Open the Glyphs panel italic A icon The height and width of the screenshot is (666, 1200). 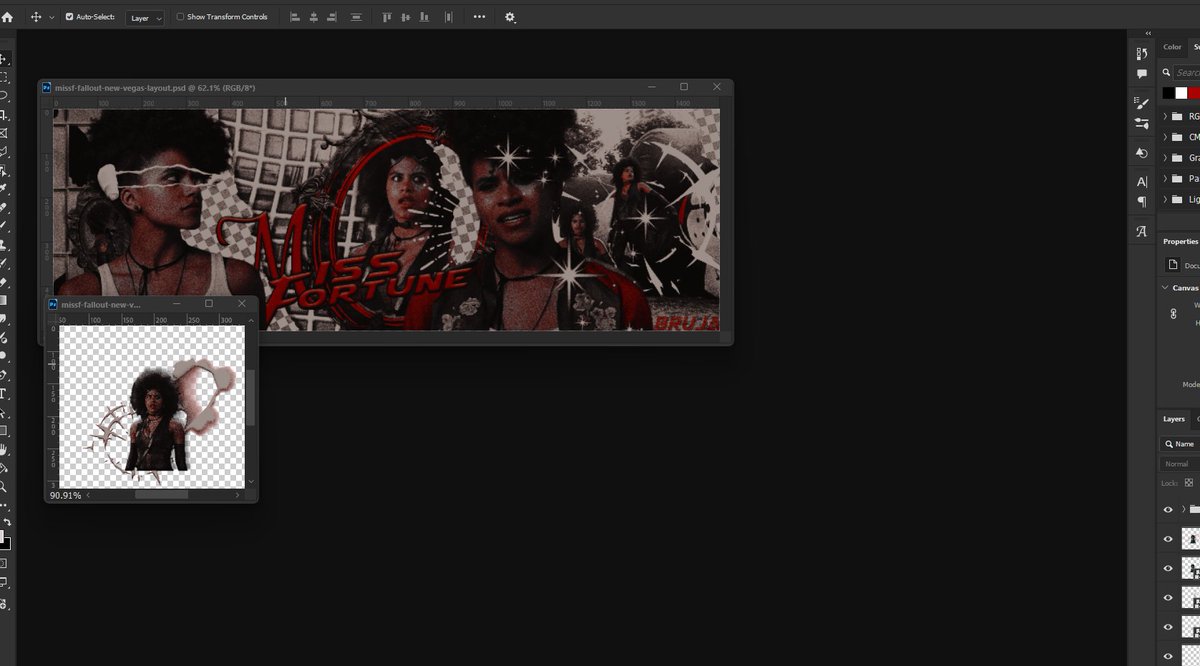1142,231
